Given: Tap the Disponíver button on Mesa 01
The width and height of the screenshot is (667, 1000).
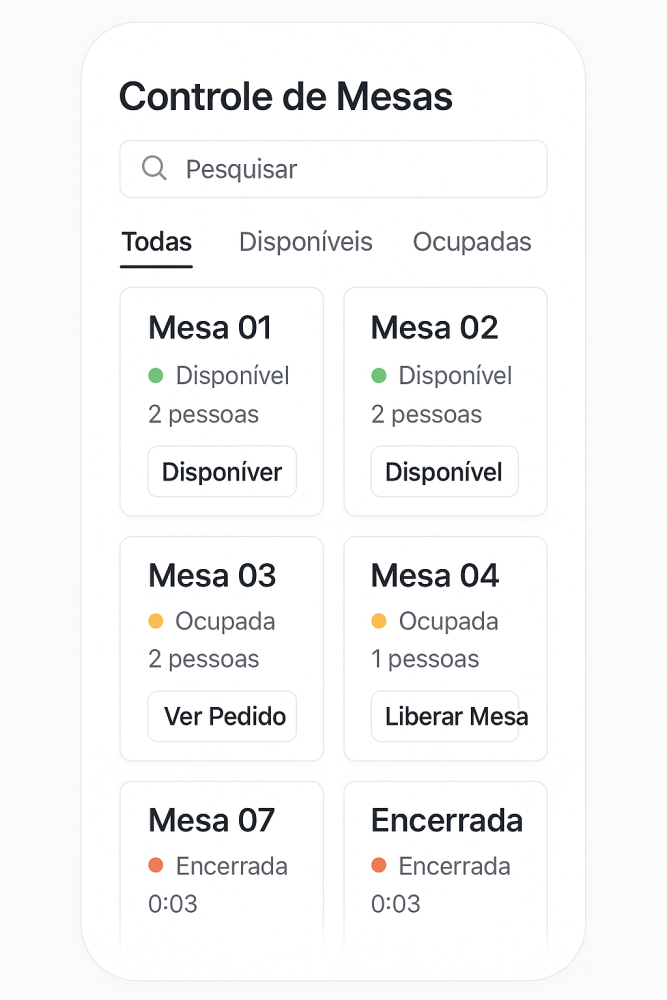Looking at the screenshot, I should click(x=222, y=472).
